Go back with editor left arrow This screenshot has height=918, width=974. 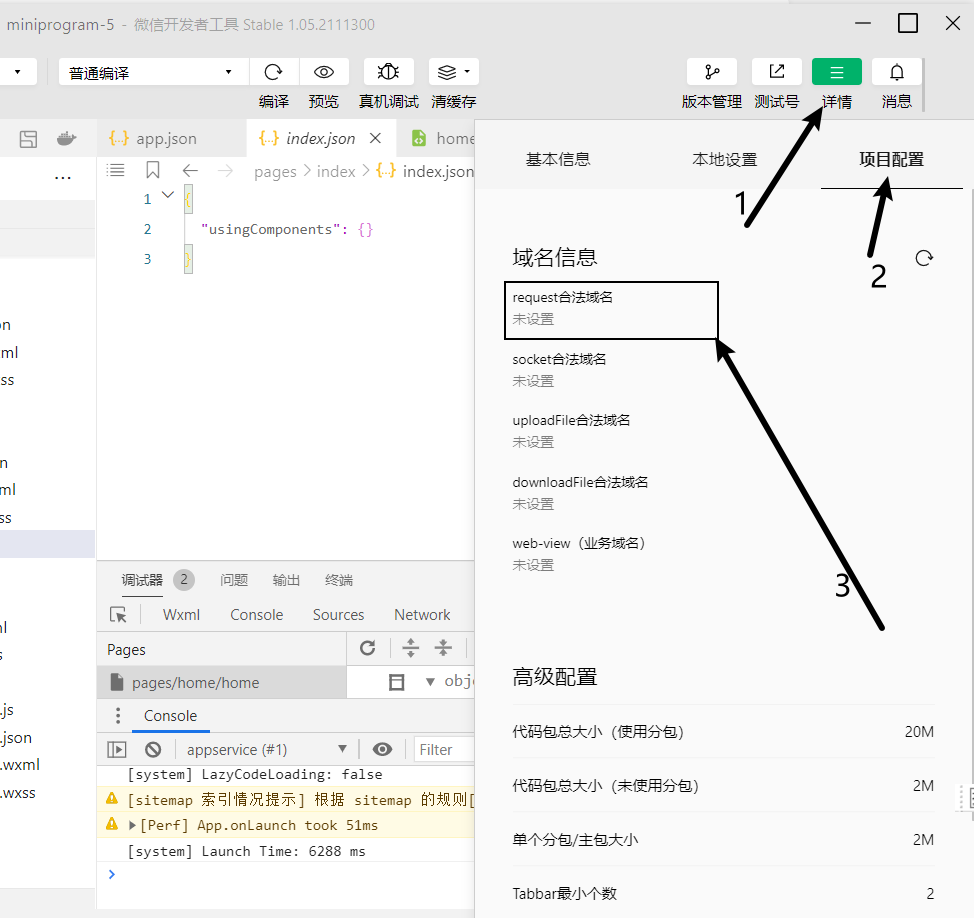point(190,170)
